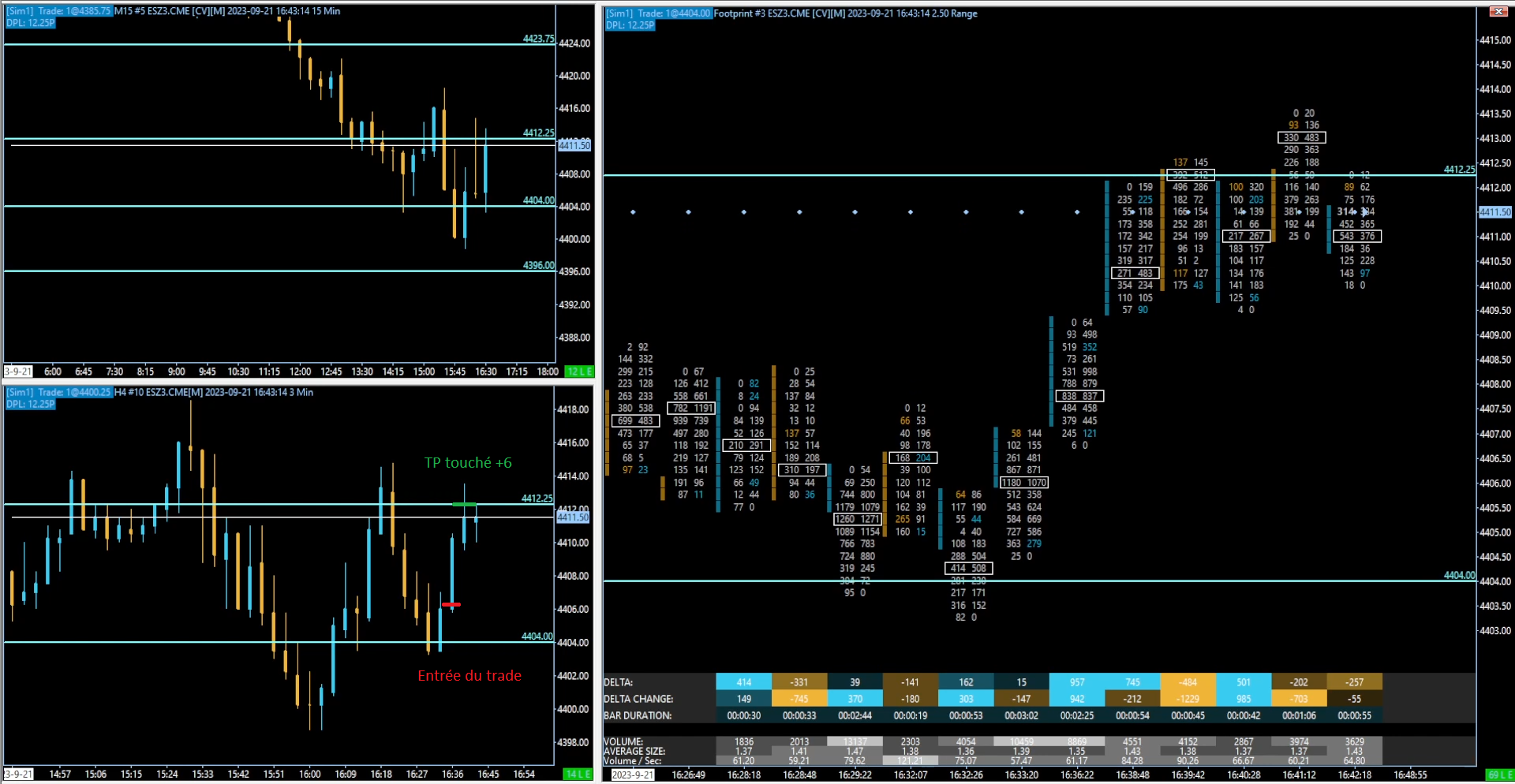
Task: Select the 'TP touché +6' annotation
Action: pyautogui.click(x=468, y=463)
